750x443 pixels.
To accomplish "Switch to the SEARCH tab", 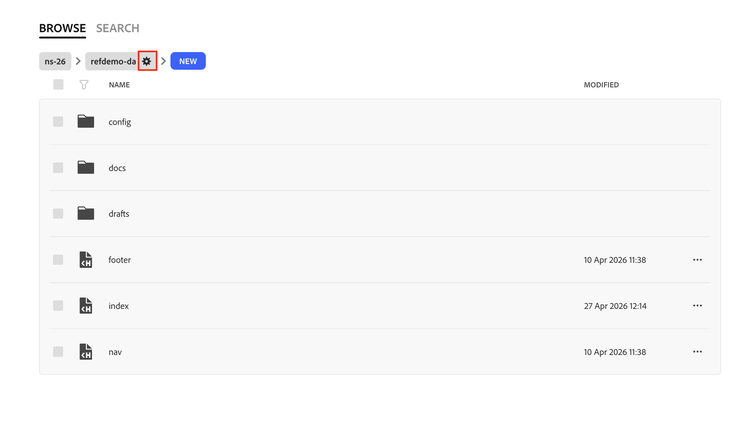I will tap(118, 28).
